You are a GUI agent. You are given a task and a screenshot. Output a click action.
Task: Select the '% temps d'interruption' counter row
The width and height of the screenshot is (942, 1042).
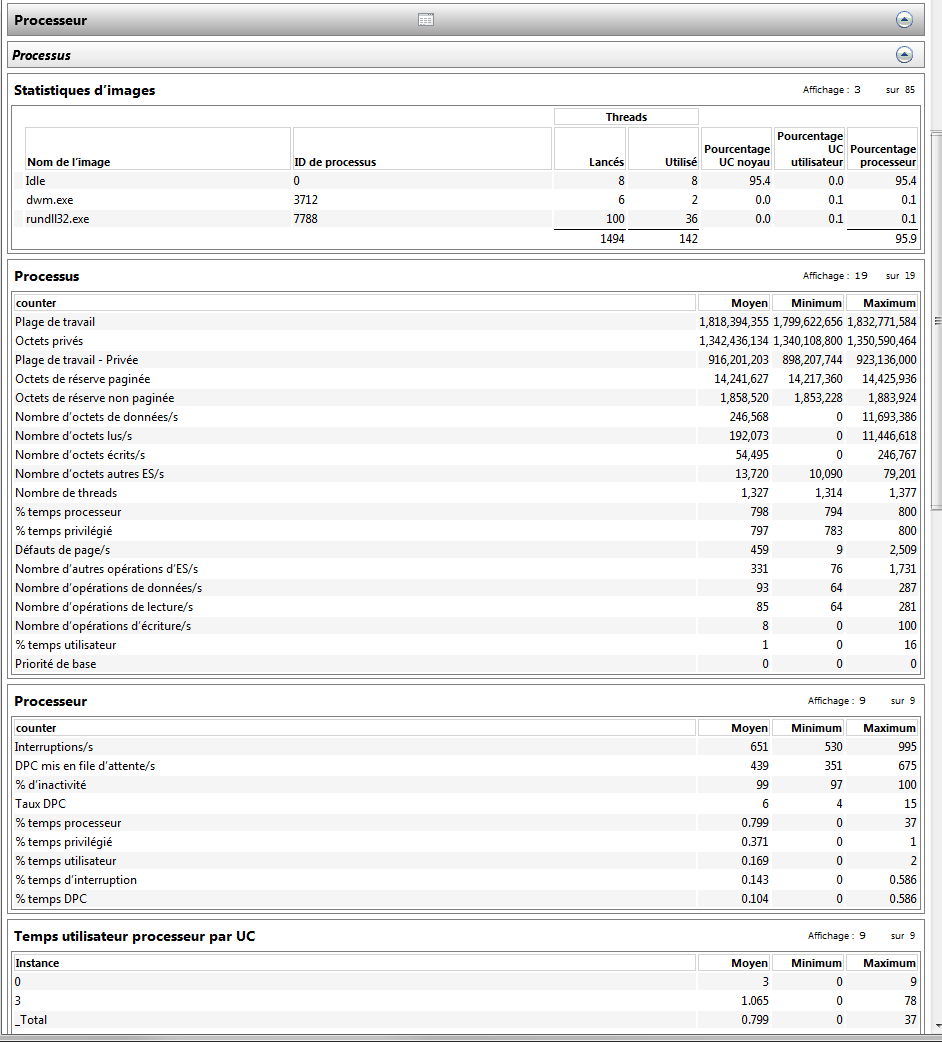pyautogui.click(x=466, y=880)
